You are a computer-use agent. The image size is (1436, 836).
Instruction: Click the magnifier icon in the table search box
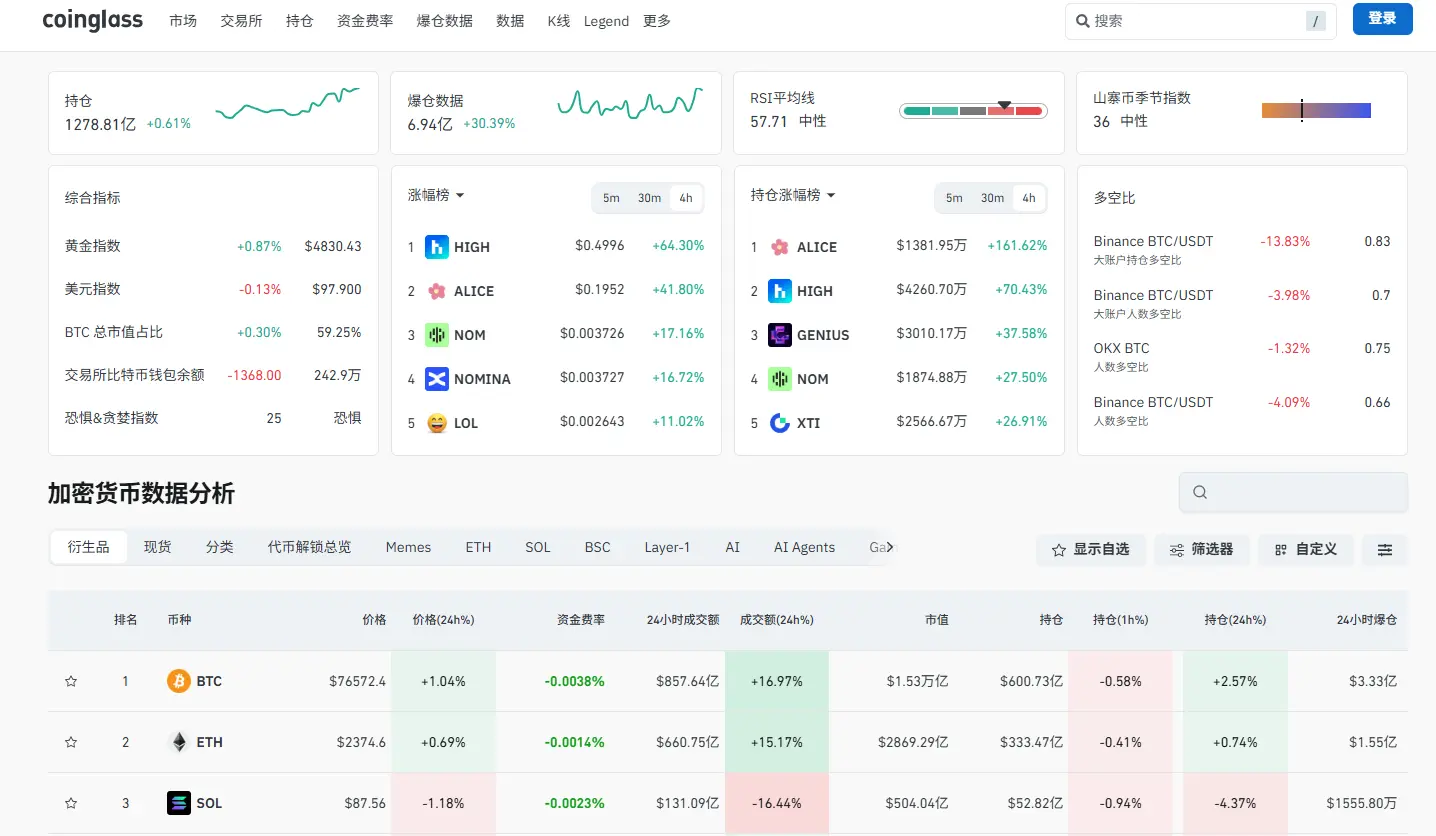pyautogui.click(x=1200, y=492)
